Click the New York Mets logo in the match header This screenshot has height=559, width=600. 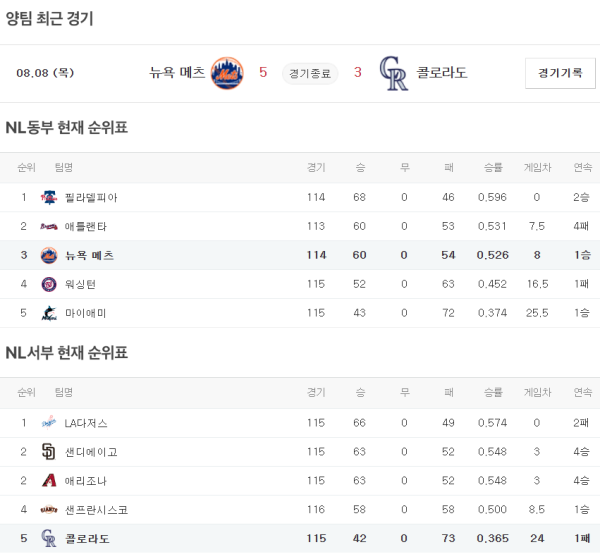(227, 73)
